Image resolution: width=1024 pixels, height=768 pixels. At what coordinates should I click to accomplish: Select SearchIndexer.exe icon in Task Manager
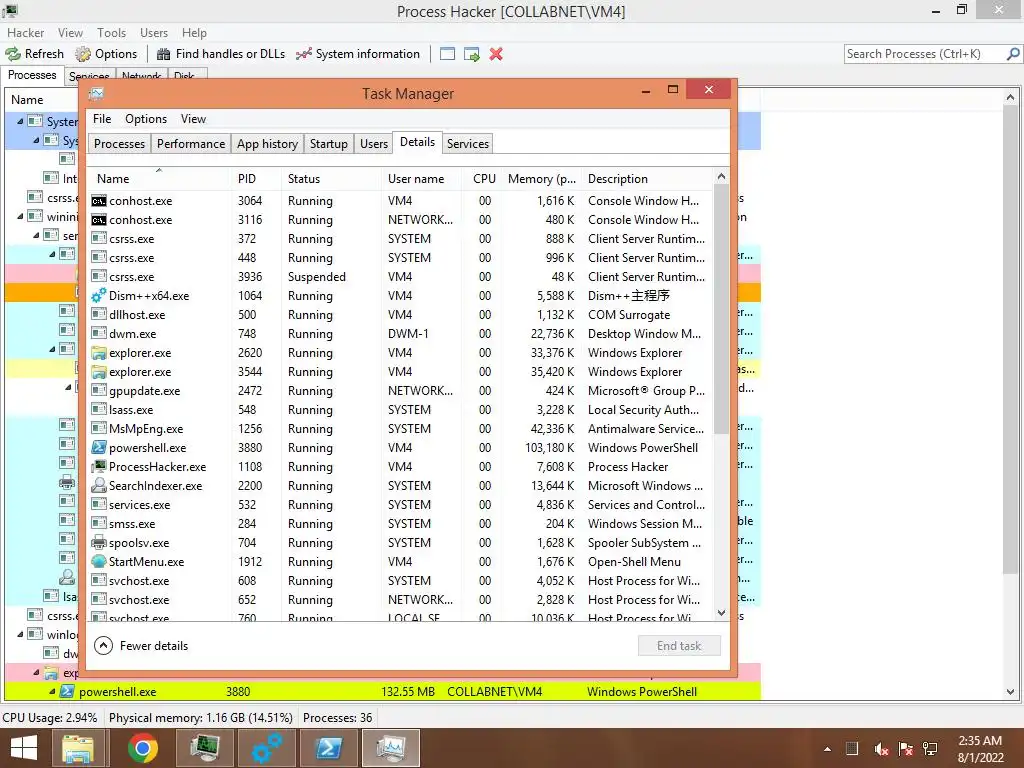point(99,486)
